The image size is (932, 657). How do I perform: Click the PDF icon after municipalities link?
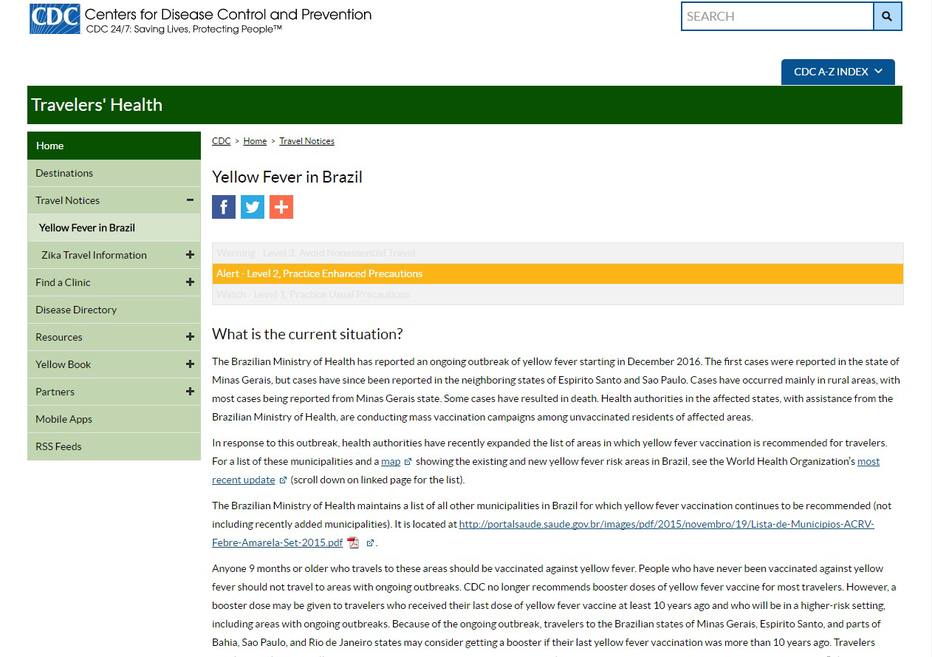point(353,543)
